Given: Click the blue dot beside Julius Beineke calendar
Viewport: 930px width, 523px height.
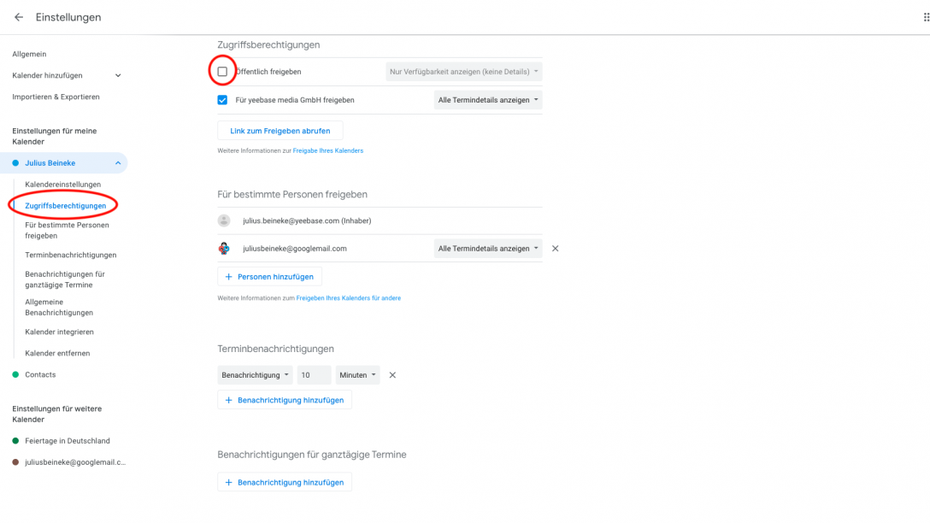Looking at the screenshot, I should (15, 163).
